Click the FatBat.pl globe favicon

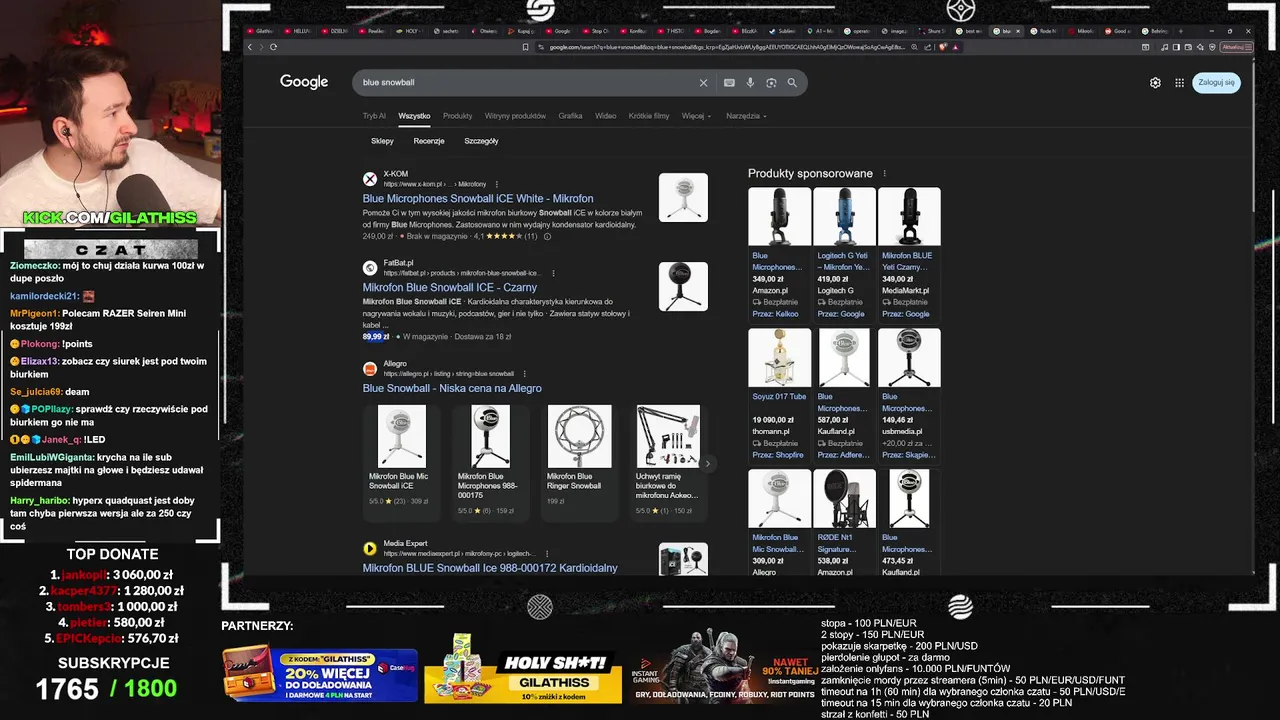coord(370,268)
